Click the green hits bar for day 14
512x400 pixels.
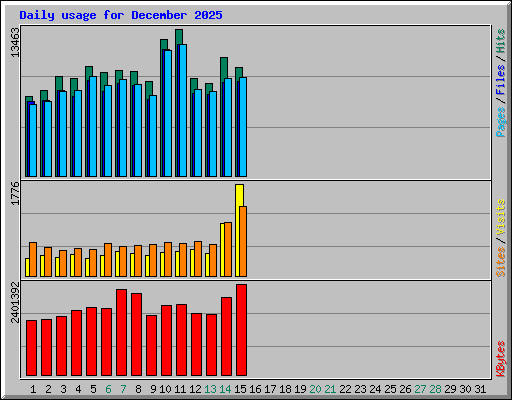[x=224, y=68]
